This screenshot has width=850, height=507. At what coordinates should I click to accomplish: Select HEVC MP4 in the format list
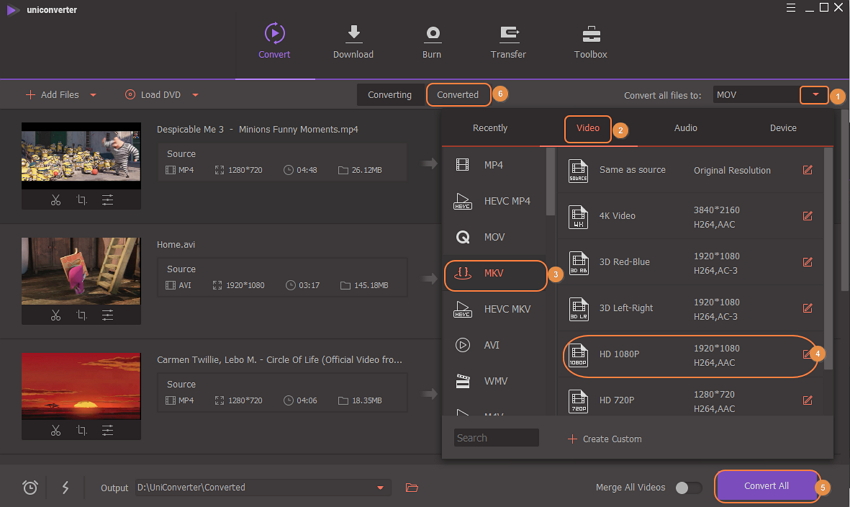494,201
